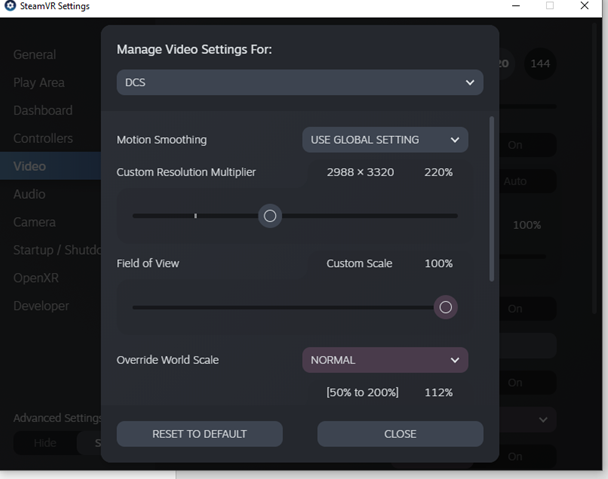Click the Hide advanced settings button
This screenshot has width=608, height=479.
(x=45, y=443)
